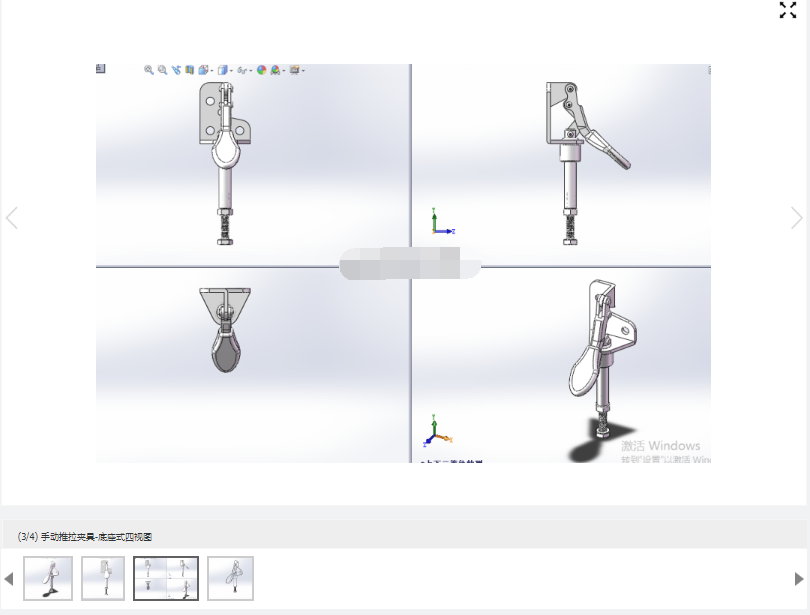
Task: Select the second thumbnail of the clamp
Action: pyautogui.click(x=103, y=578)
